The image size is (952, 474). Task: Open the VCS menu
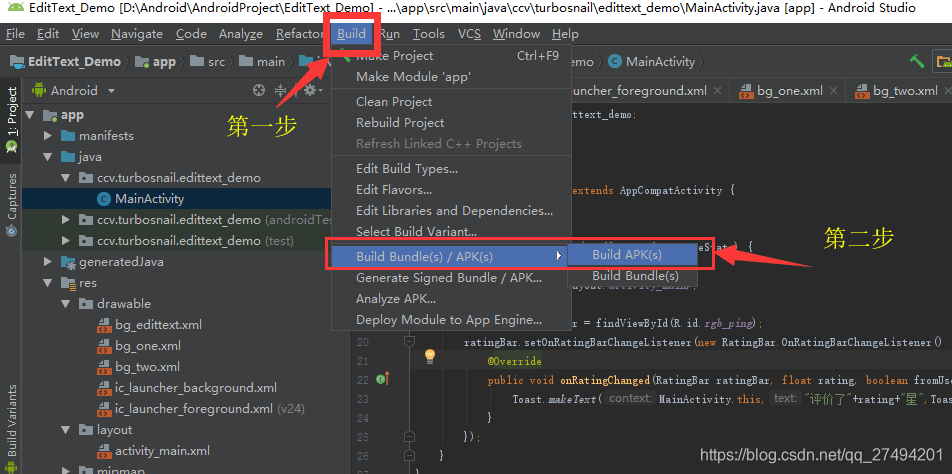(469, 34)
